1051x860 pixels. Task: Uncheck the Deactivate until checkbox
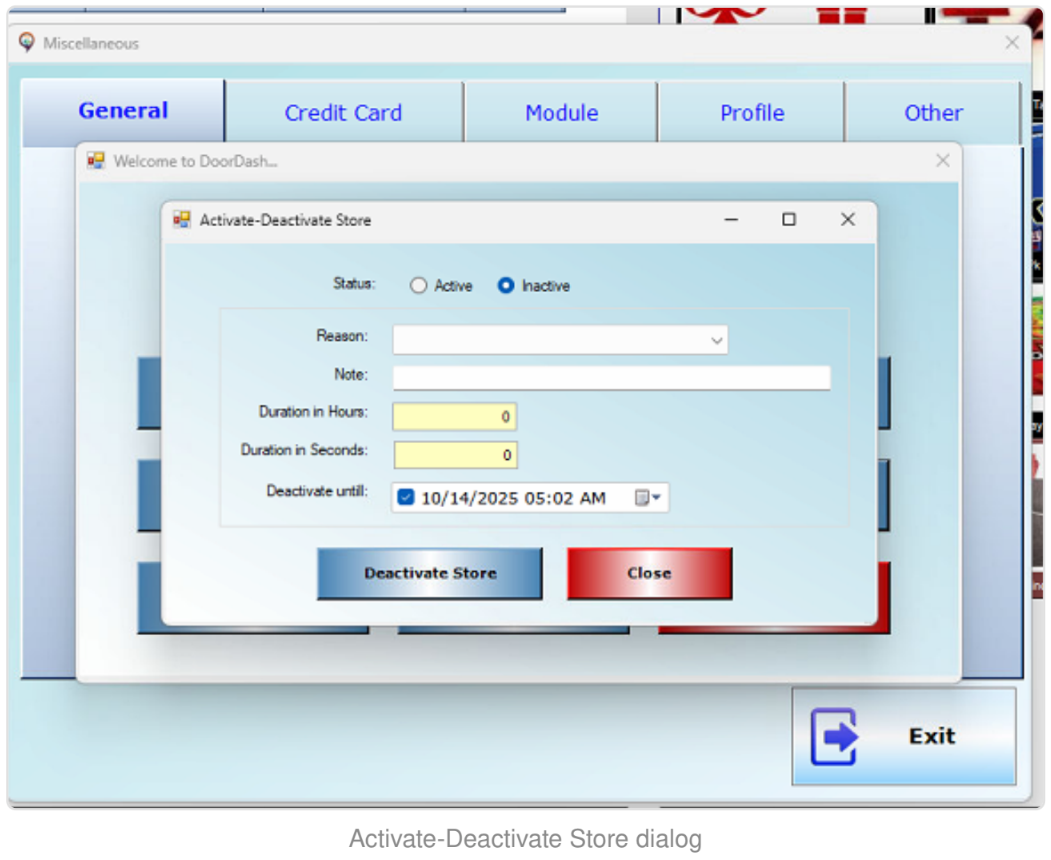click(x=406, y=497)
